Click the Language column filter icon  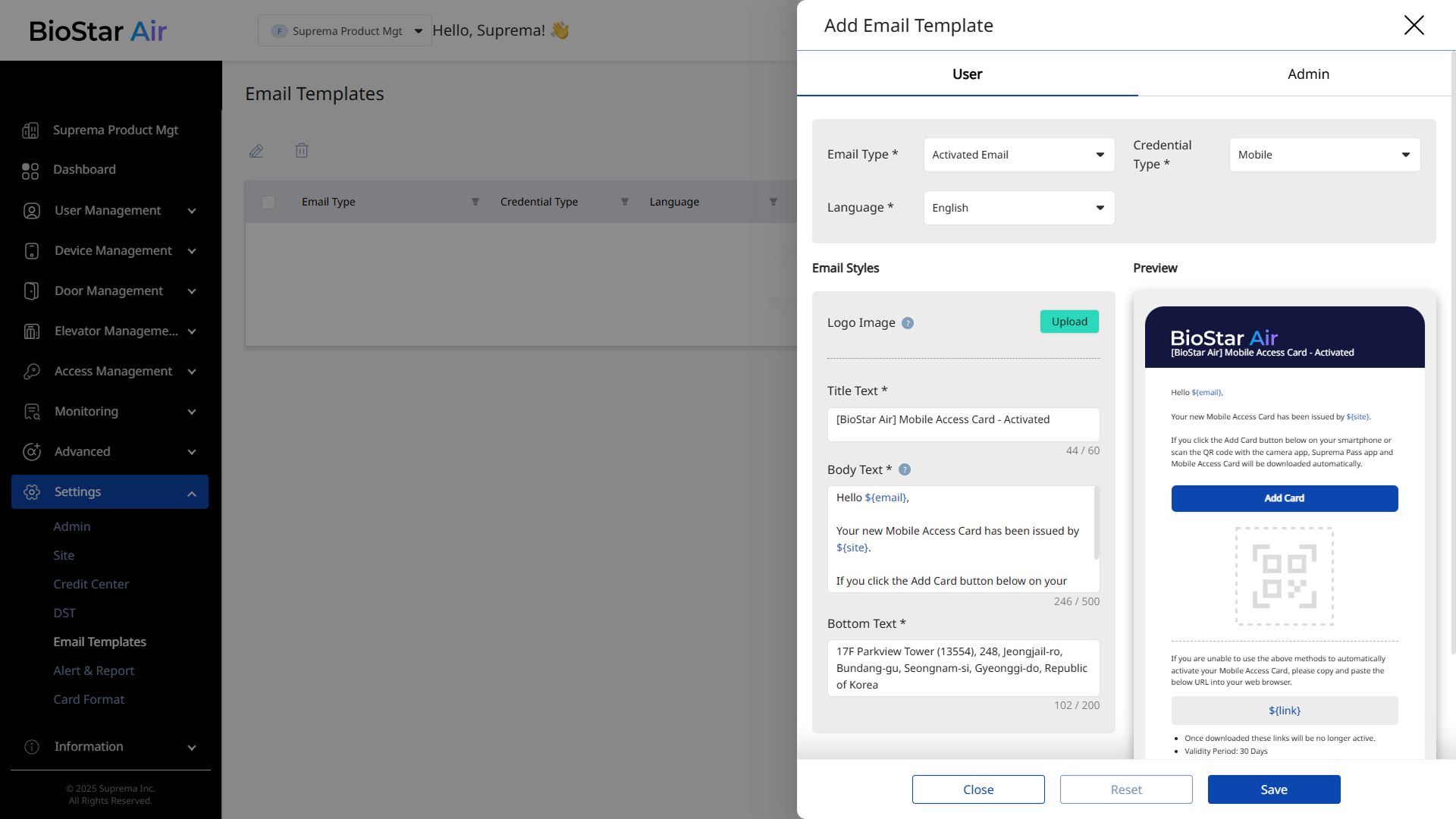point(773,202)
